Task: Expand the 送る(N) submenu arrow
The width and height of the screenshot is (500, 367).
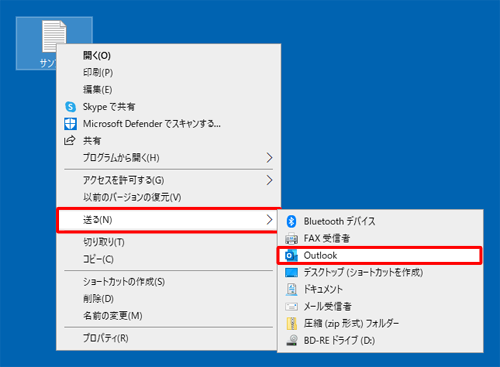Action: click(269, 220)
